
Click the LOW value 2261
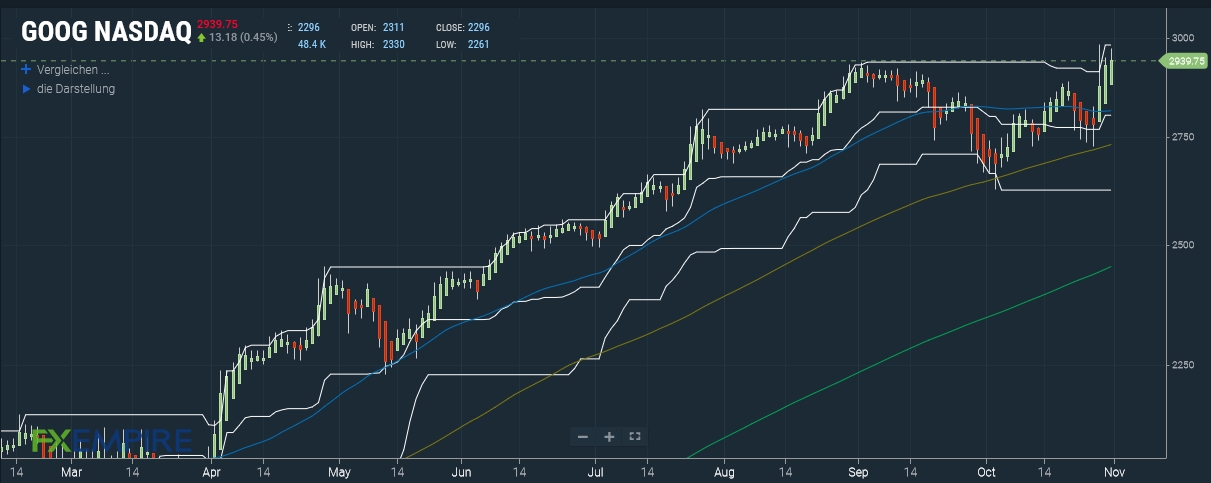click(x=479, y=45)
